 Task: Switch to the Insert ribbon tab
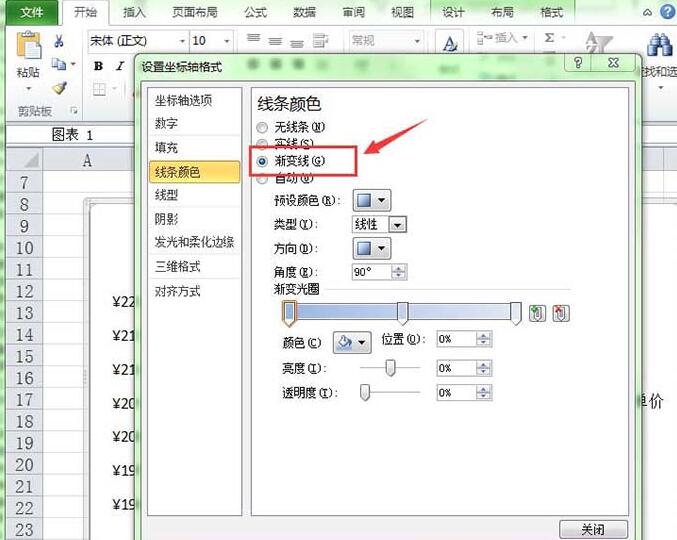tap(134, 12)
